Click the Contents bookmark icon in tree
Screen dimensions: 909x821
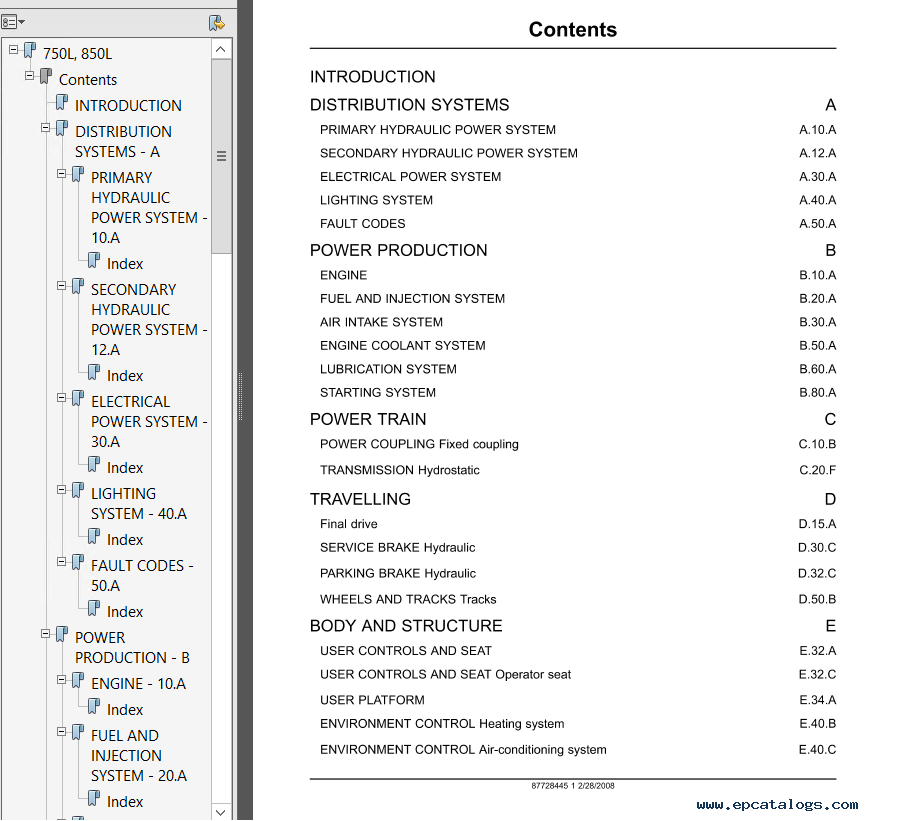[x=46, y=78]
